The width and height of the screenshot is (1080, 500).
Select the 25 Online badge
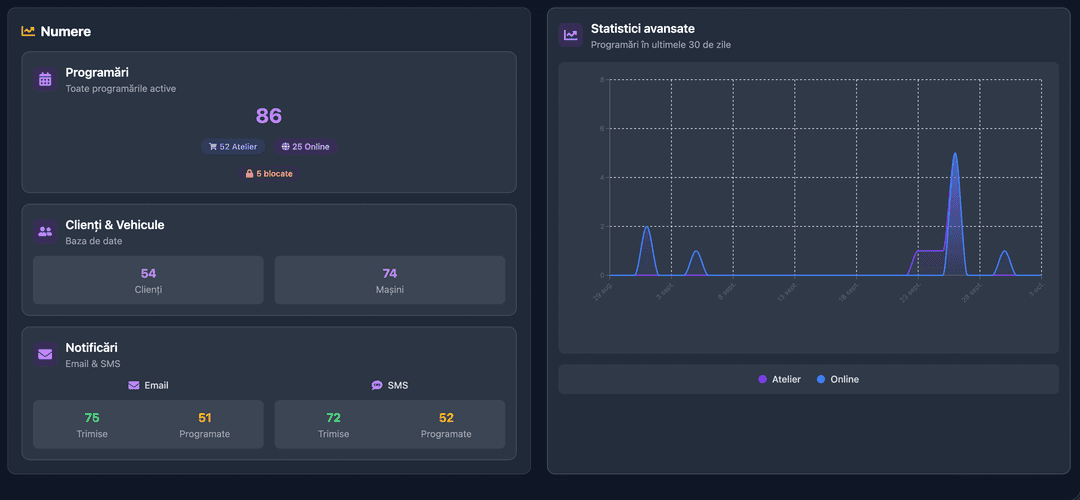pos(305,147)
